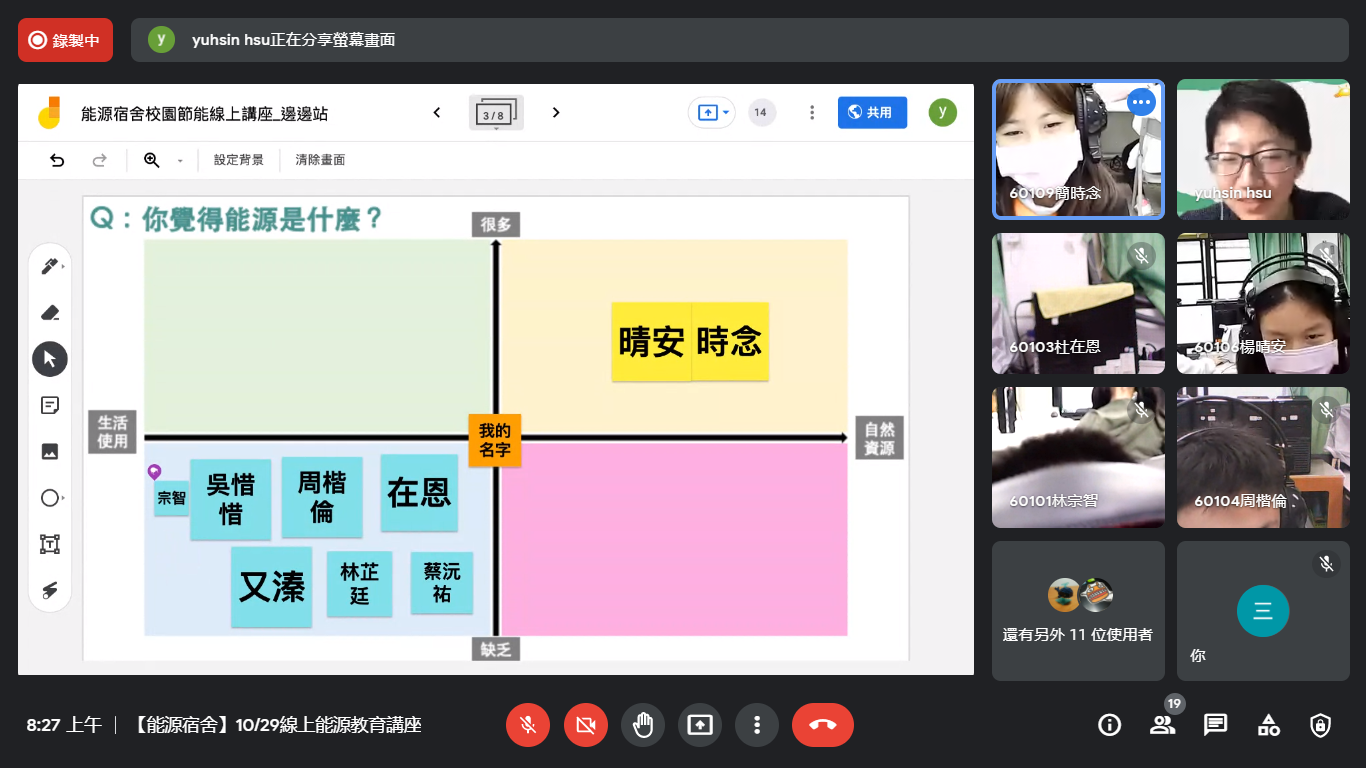Viewport: 1366px width, 768px height.
Task: Click the 生活使用 axis label
Action: (113, 433)
